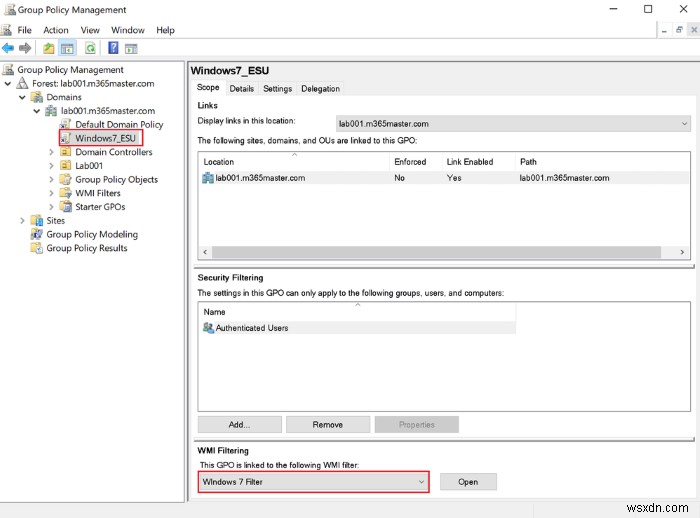
Task: Expand the Sites node
Action: pyautogui.click(x=22, y=221)
